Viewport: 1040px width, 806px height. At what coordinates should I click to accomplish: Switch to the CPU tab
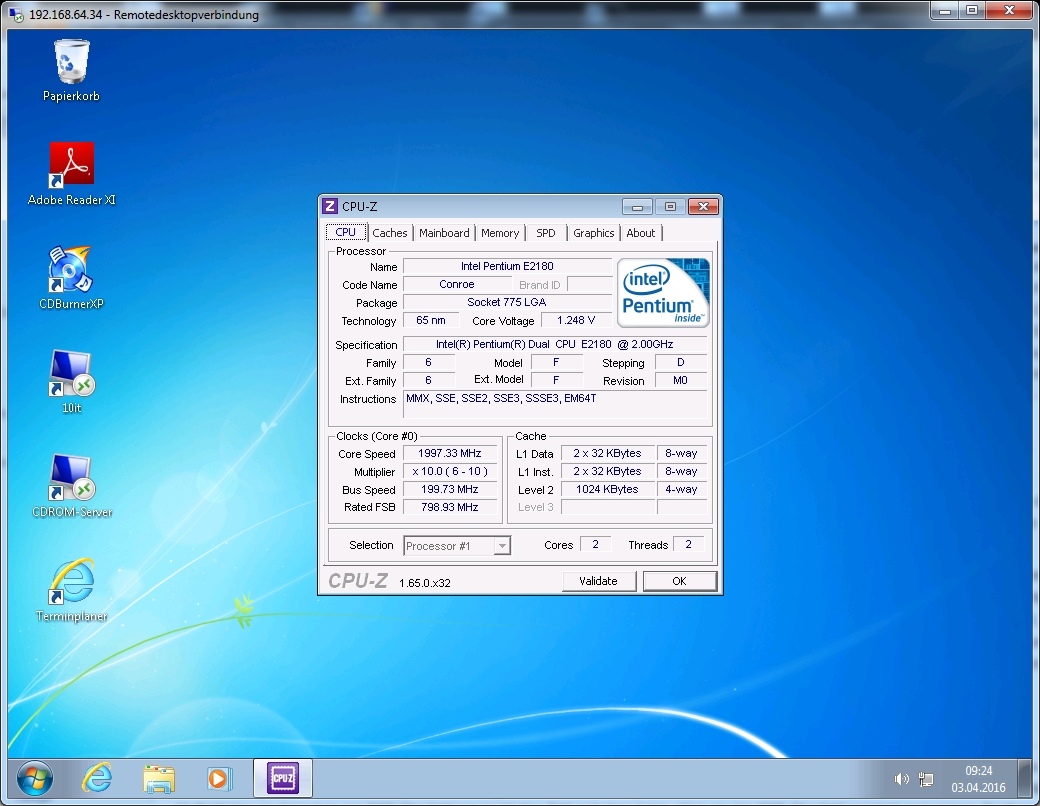pyautogui.click(x=346, y=232)
